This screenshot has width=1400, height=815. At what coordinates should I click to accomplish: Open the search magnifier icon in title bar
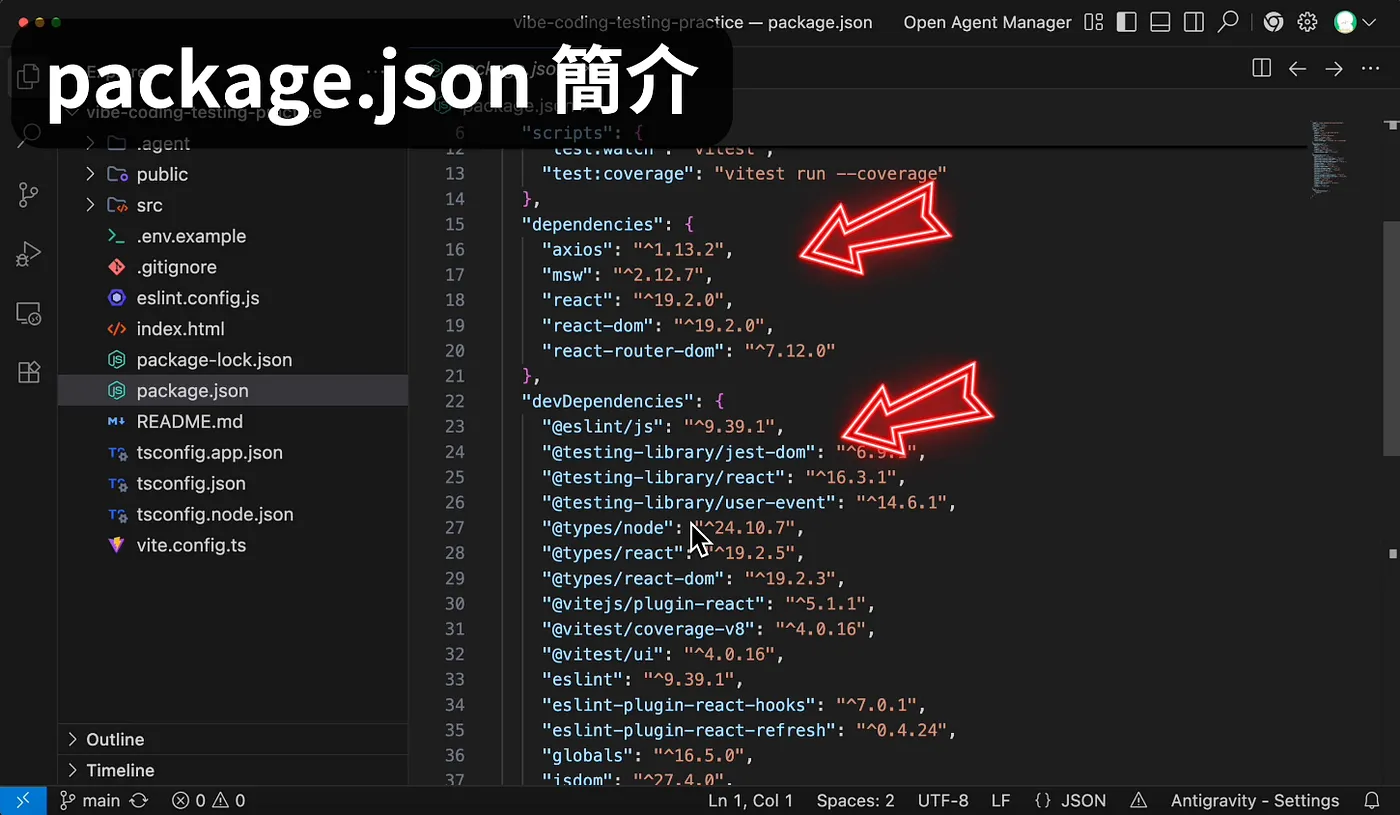coord(1228,22)
